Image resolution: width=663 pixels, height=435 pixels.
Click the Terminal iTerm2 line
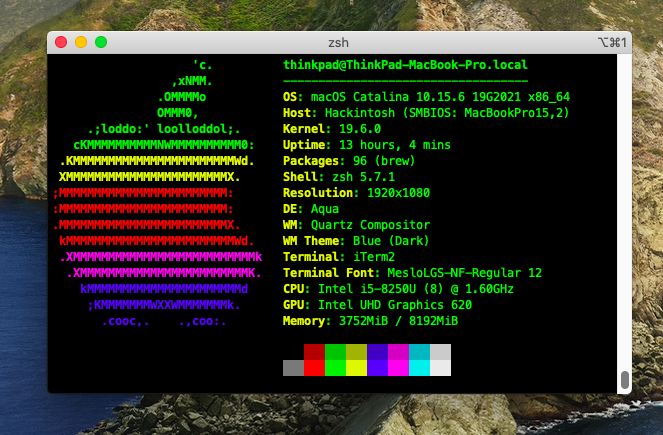pyautogui.click(x=339, y=257)
